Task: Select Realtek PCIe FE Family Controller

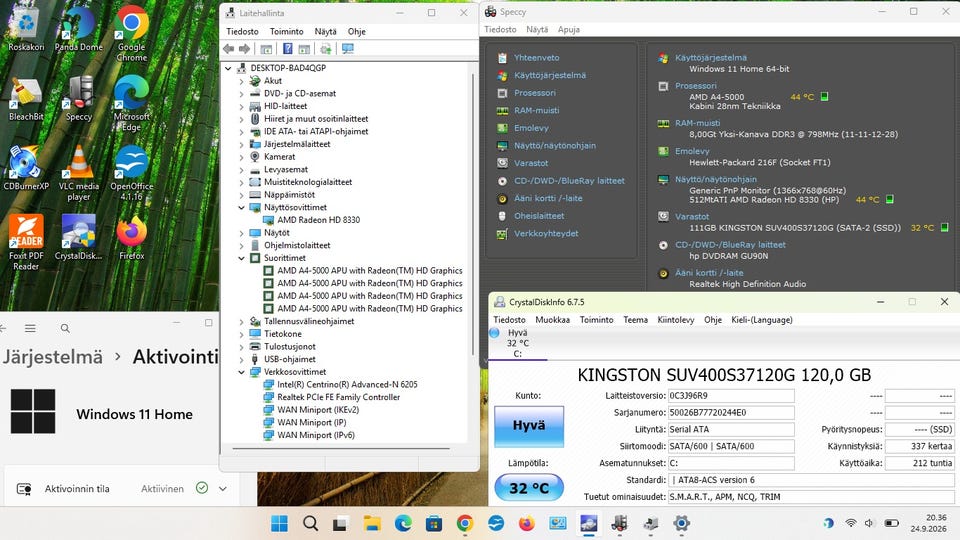Action: click(339, 397)
